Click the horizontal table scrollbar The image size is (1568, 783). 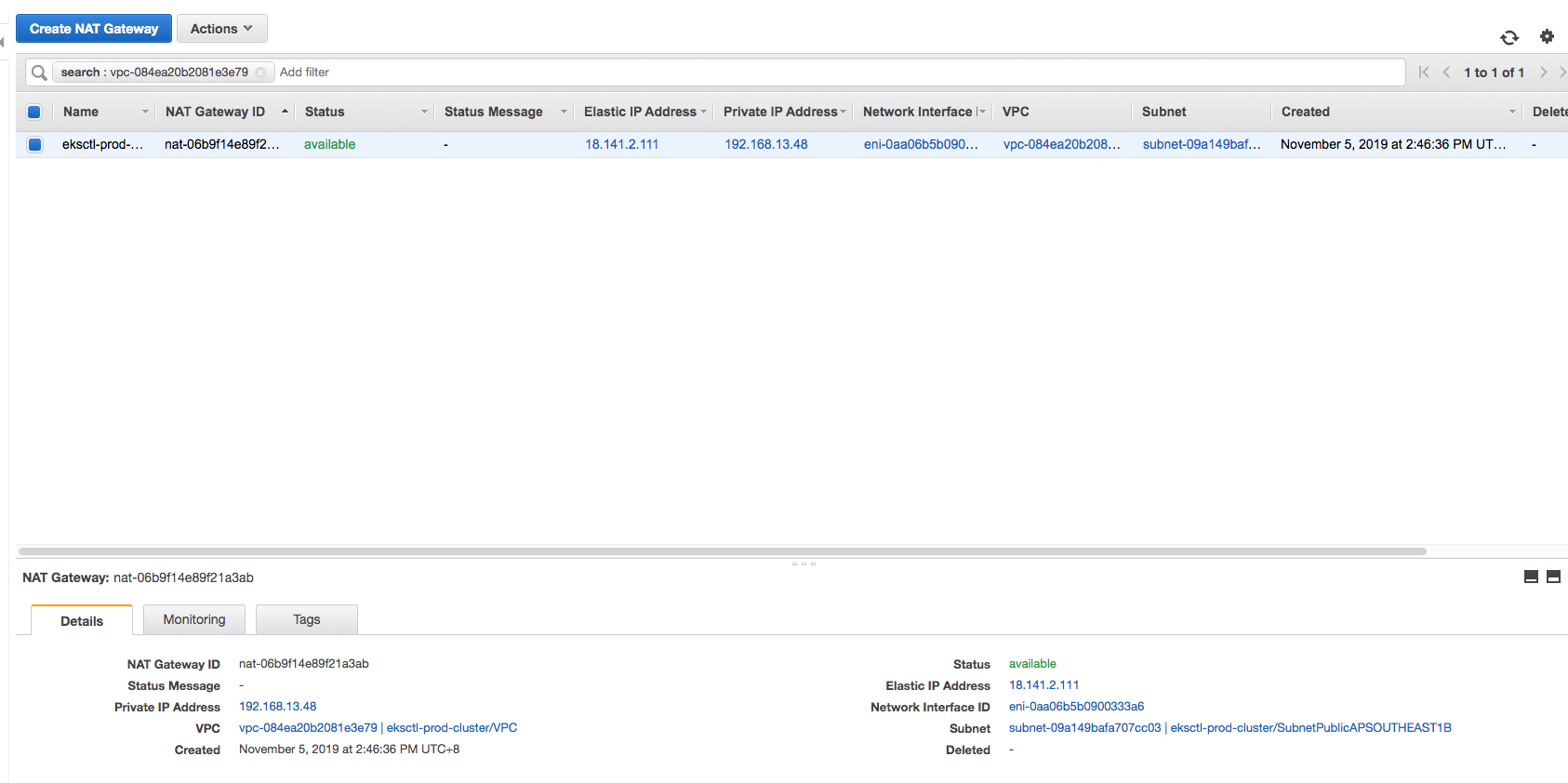tap(723, 551)
